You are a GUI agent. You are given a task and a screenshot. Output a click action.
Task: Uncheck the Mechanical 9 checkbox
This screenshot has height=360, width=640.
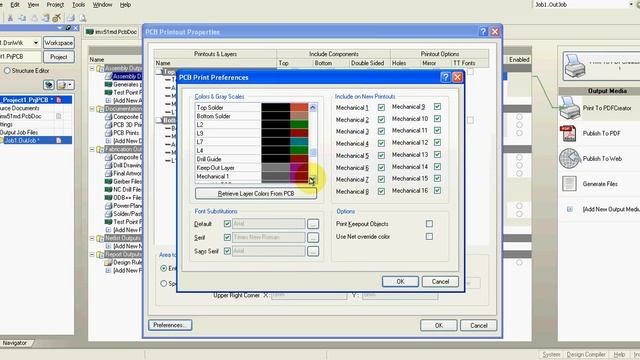pos(437,107)
